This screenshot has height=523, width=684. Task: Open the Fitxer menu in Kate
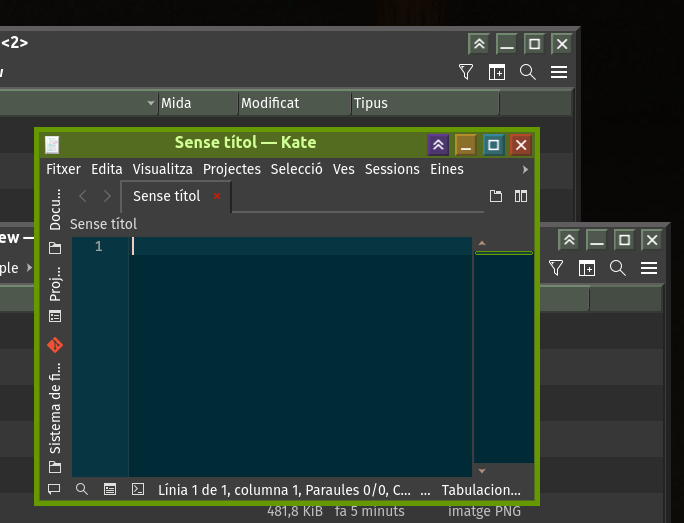[63, 169]
